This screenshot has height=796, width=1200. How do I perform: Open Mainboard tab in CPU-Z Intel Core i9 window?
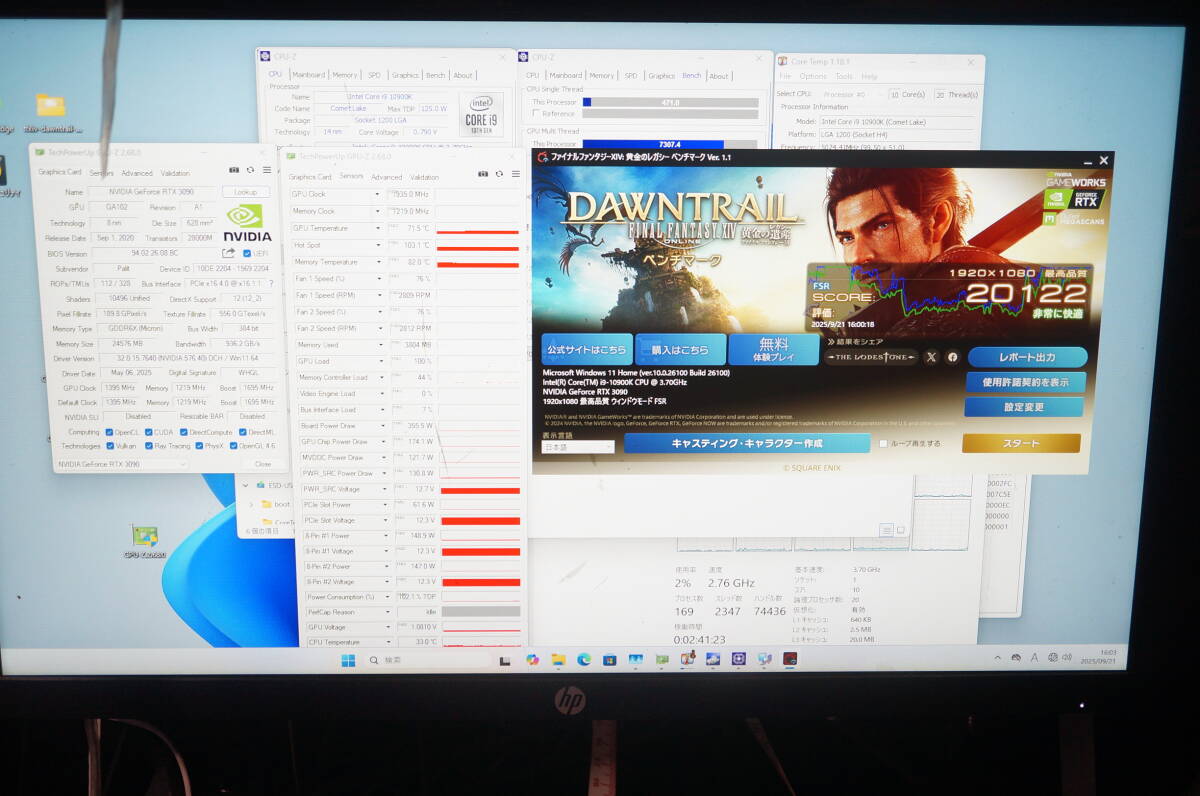coord(308,75)
